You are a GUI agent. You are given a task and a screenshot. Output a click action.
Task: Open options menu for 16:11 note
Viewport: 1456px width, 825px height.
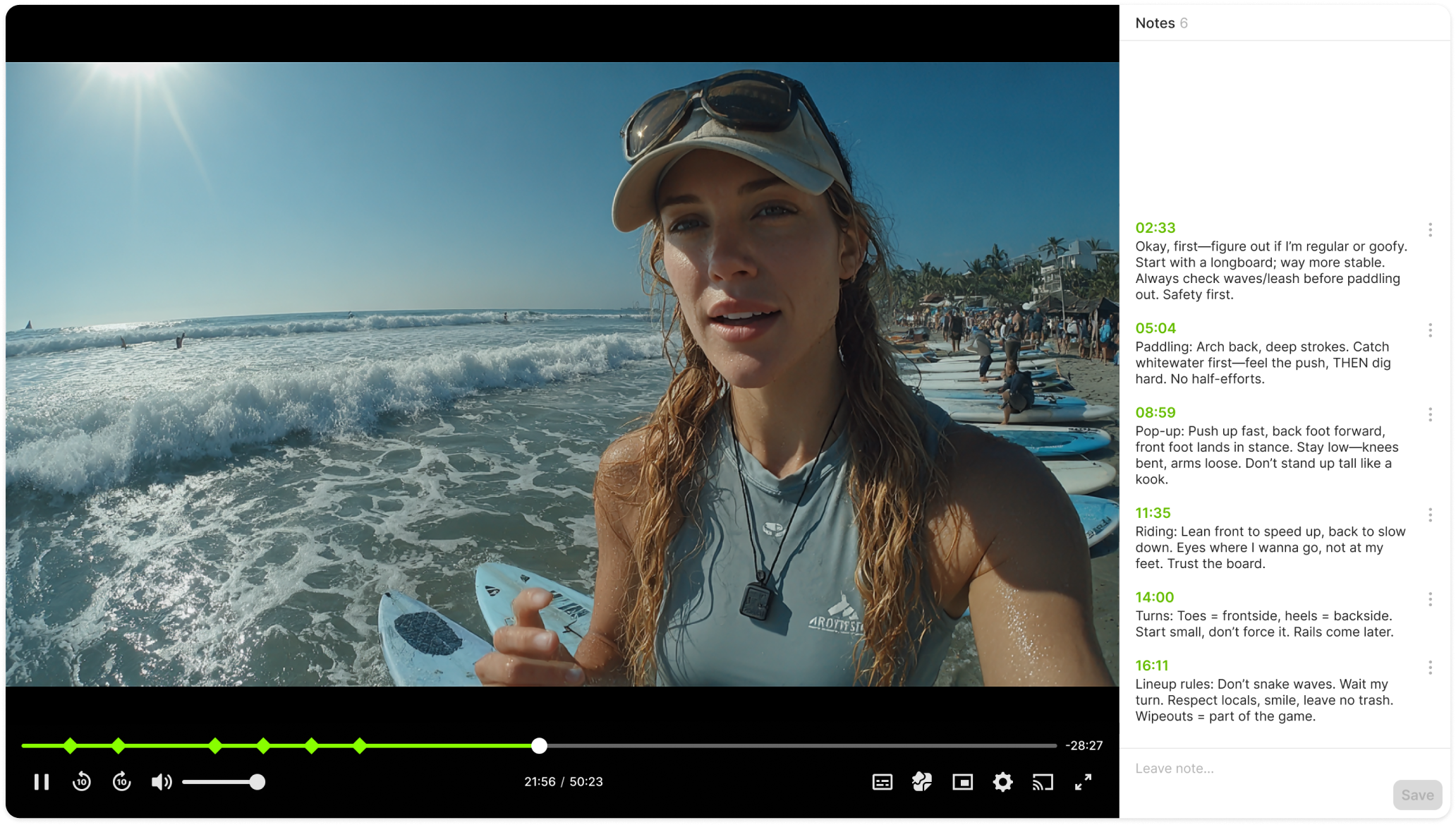click(1430, 668)
